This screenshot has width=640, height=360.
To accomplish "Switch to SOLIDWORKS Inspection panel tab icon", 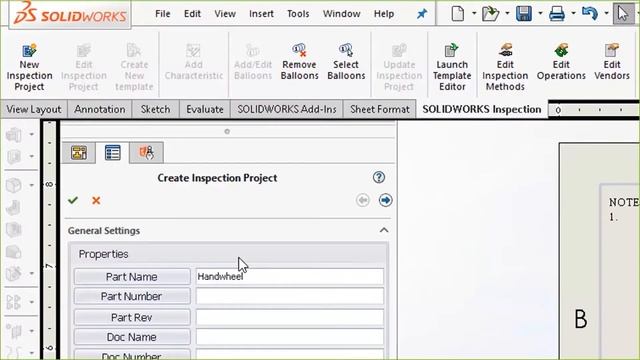I will pos(146,153).
